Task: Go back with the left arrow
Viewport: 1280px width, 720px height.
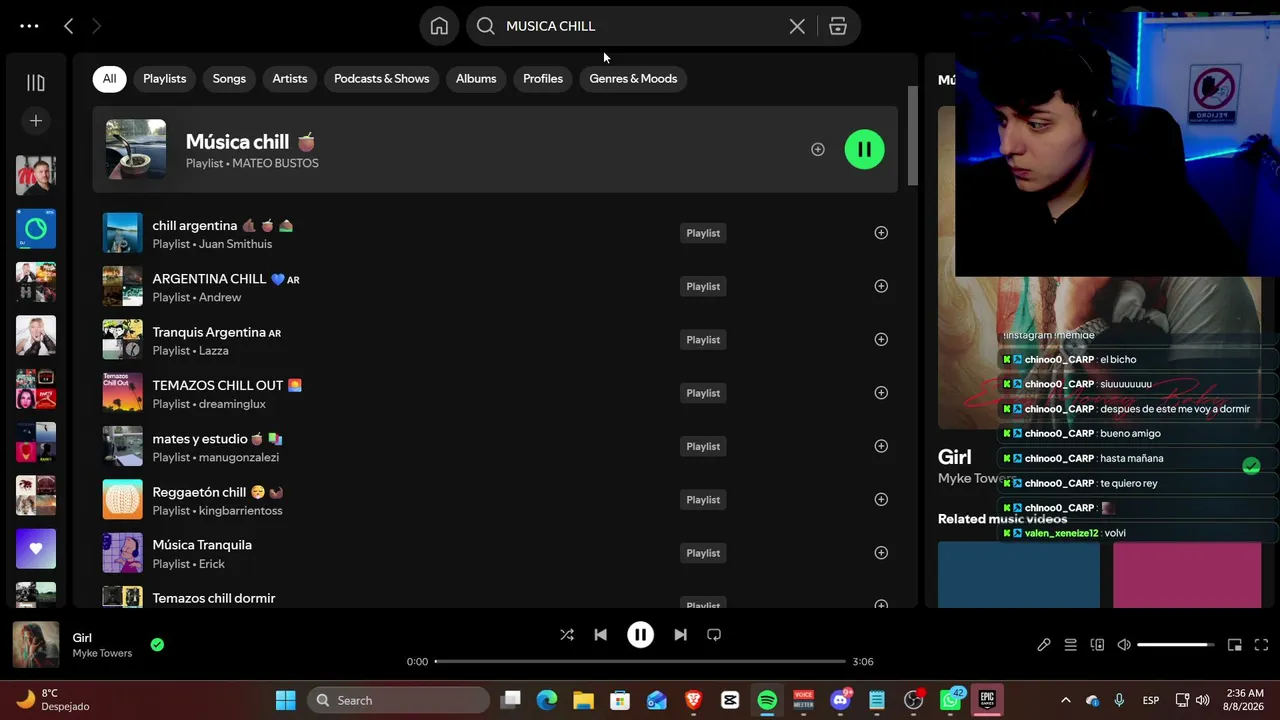Action: 68,26
